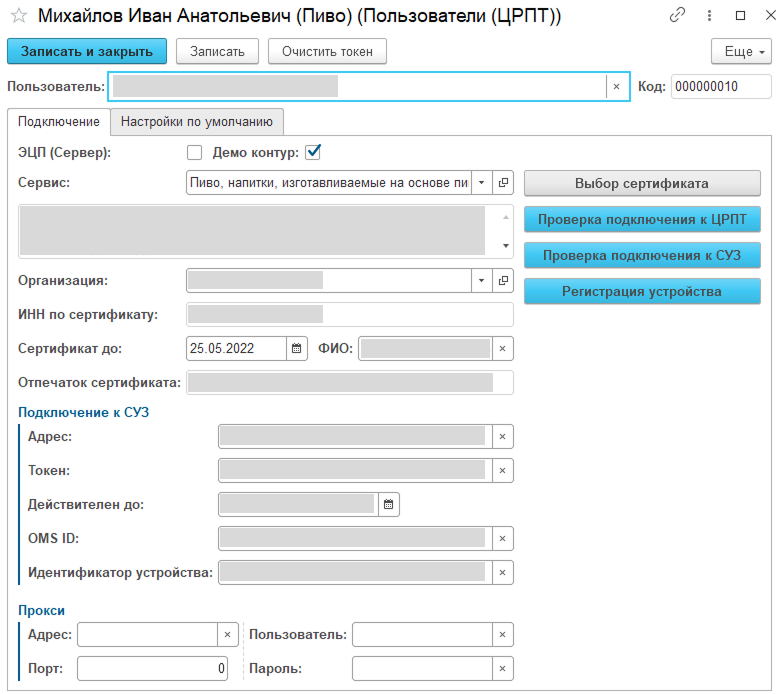
Task: Clear the Токен field with X
Action: [x=502, y=470]
